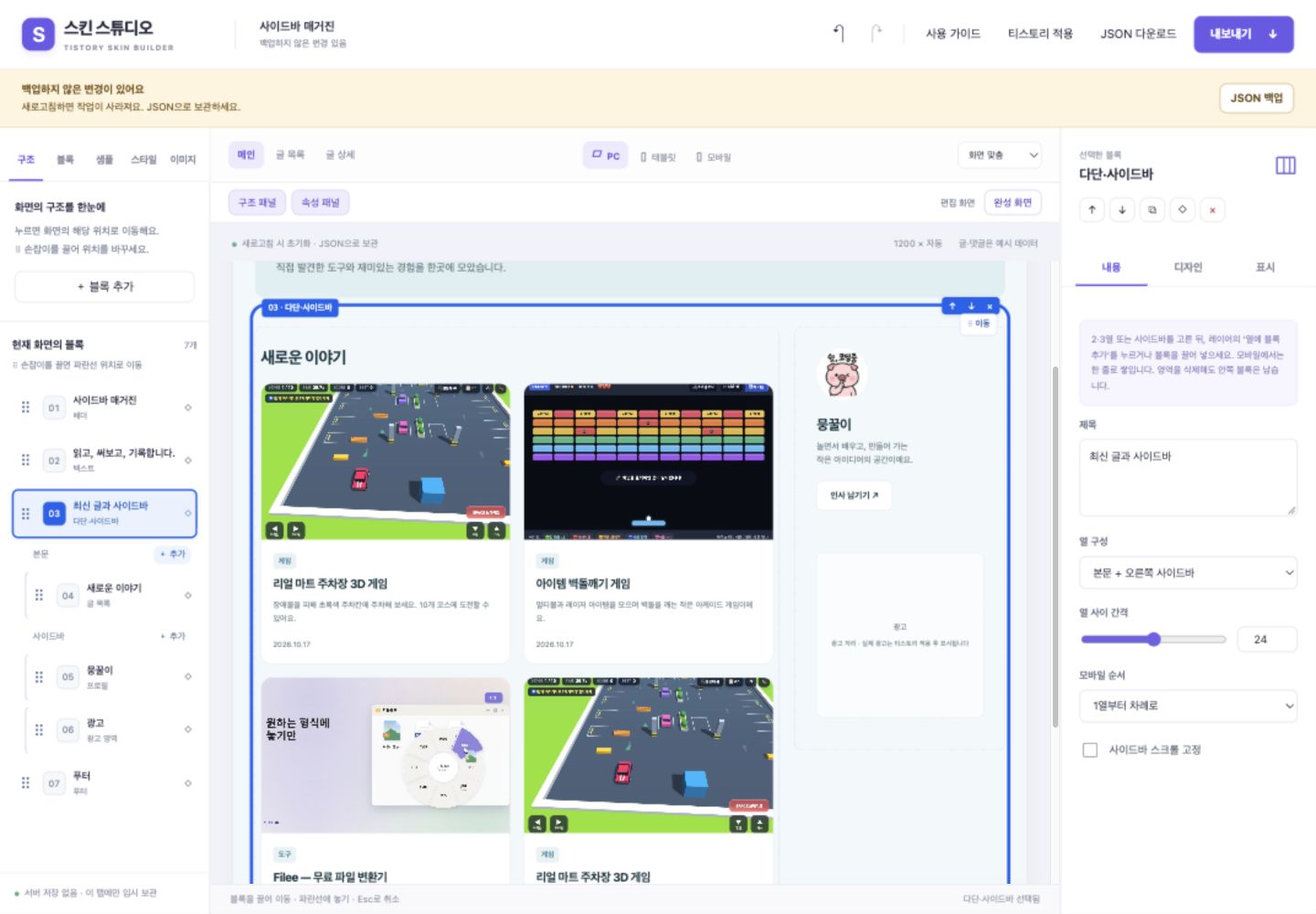Open the 화면 맞춤 zoom dropdown
The height and width of the screenshot is (914, 1316).
pos(1000,155)
